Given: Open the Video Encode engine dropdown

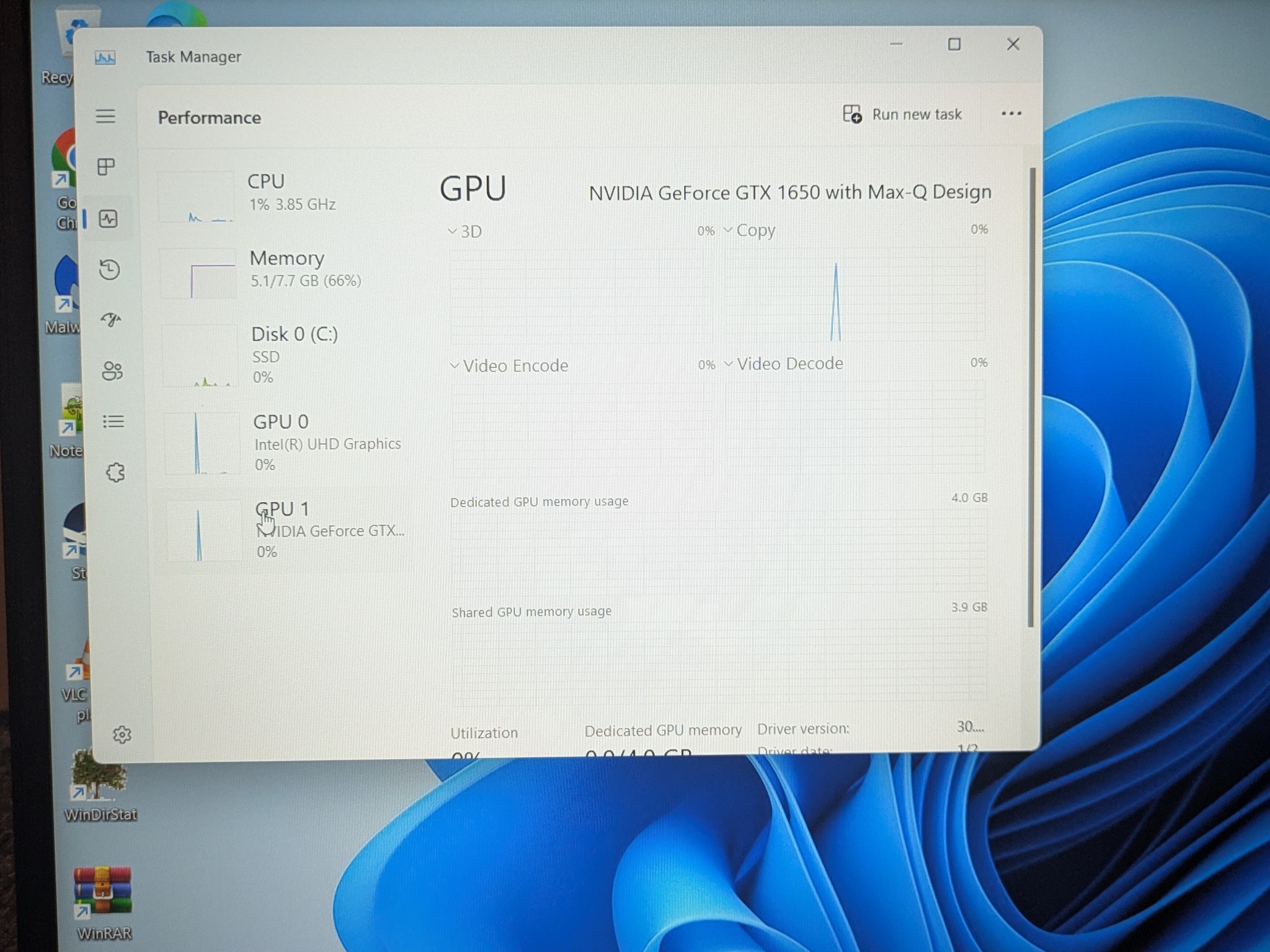Looking at the screenshot, I should point(508,366).
